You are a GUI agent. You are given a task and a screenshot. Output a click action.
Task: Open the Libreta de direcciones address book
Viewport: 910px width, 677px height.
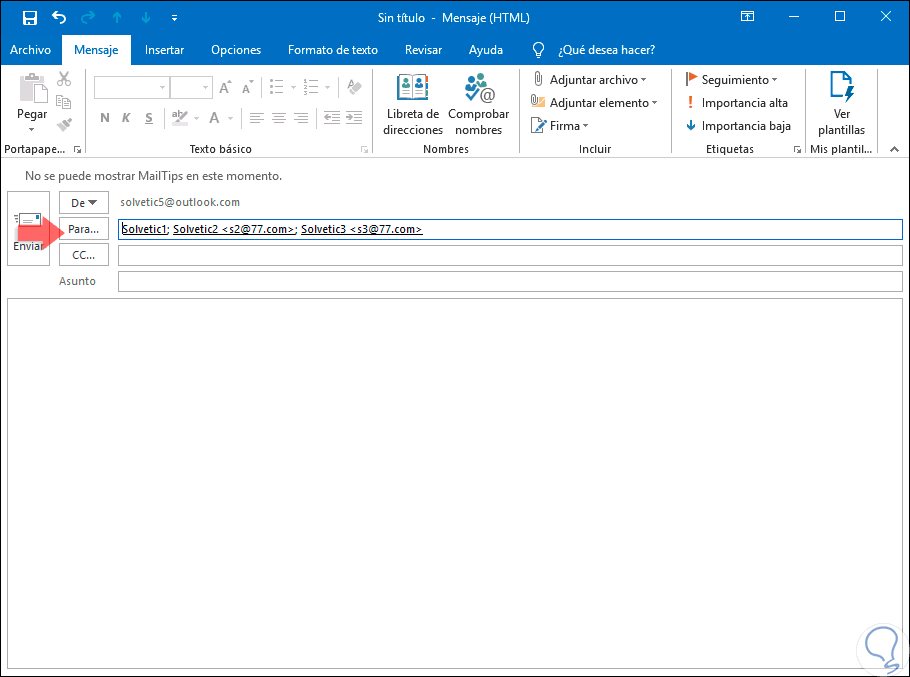(413, 105)
